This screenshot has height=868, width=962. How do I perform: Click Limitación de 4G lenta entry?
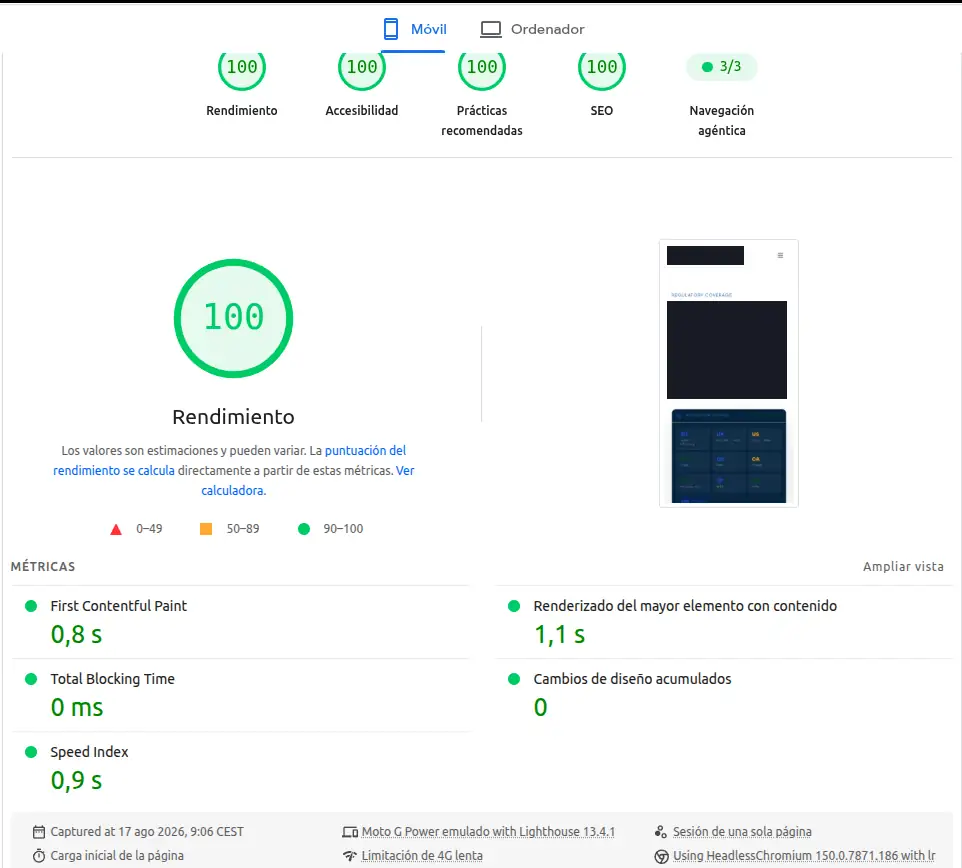point(422,856)
